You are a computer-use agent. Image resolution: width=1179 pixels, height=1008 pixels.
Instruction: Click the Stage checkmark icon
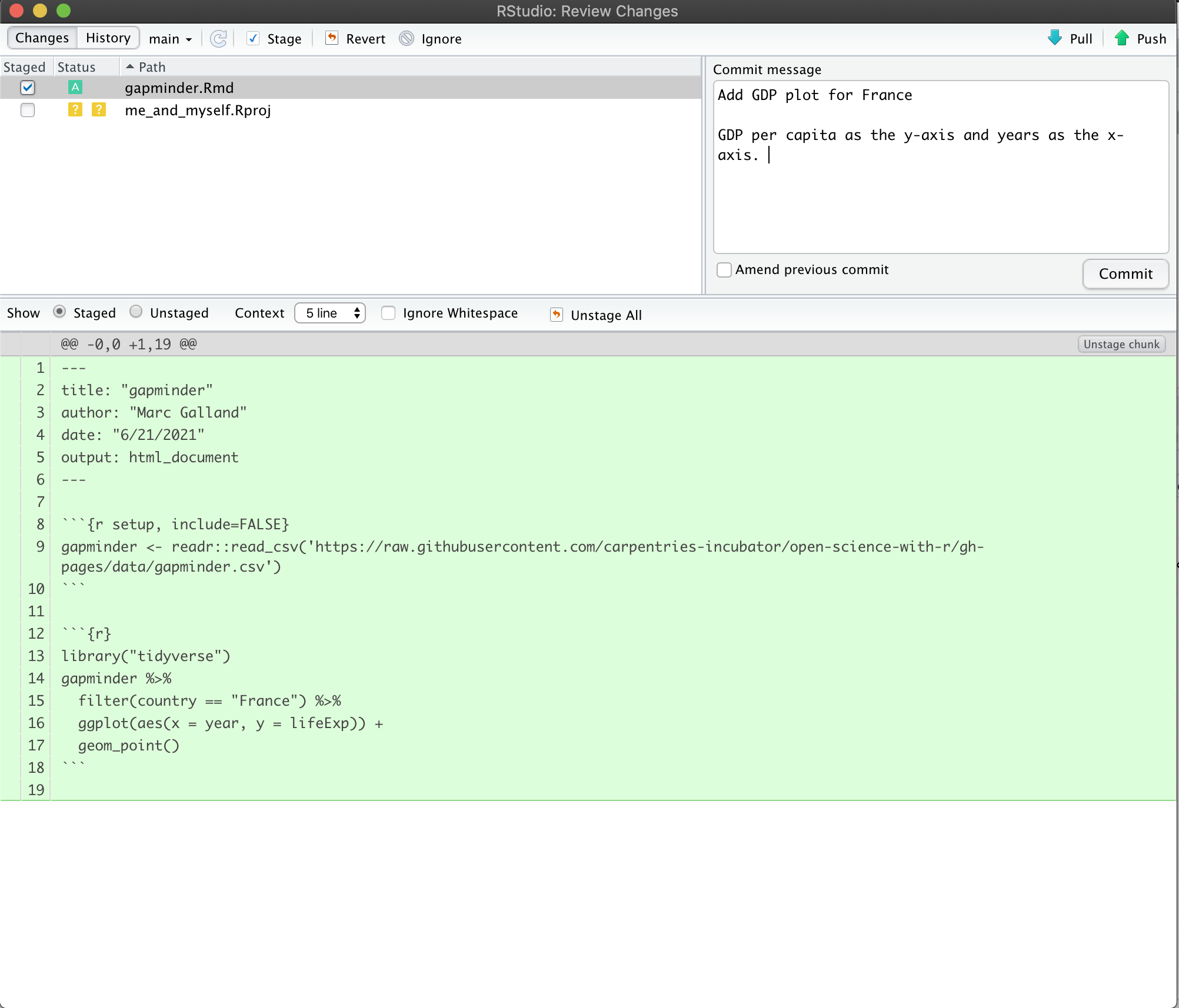253,39
